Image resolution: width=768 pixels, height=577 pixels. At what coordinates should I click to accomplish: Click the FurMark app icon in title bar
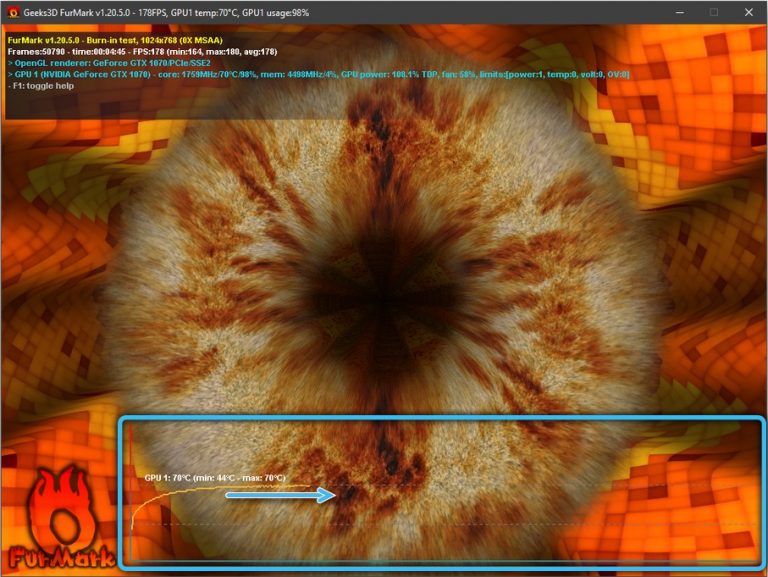(12, 12)
